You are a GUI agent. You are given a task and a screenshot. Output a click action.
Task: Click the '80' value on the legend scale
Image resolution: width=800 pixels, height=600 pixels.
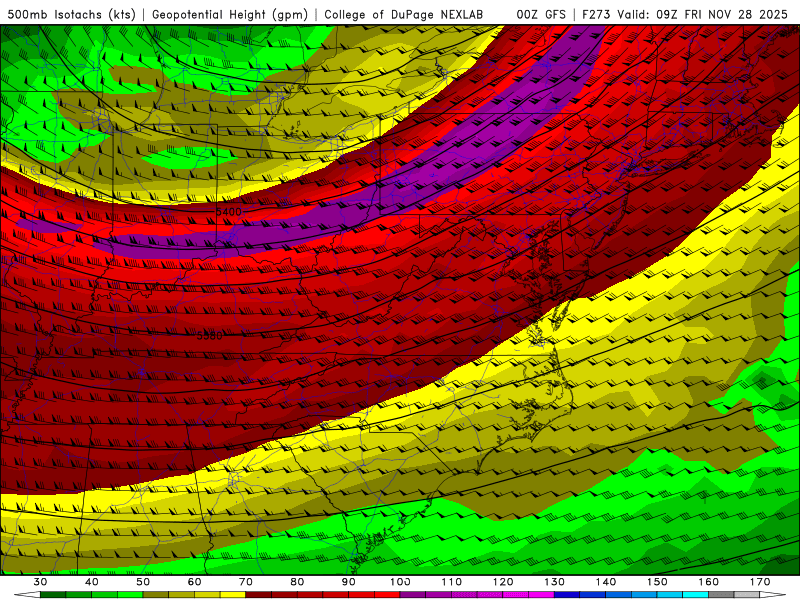click(297, 582)
